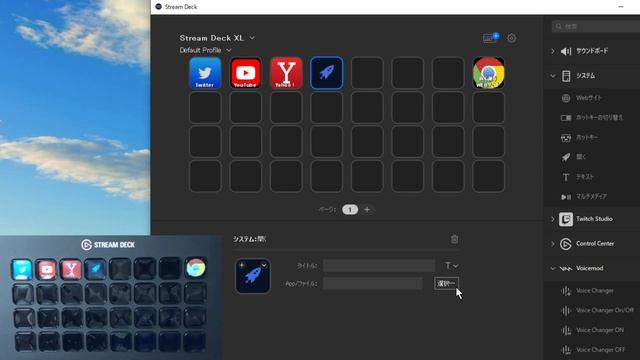Click the Control Center icon
The width and height of the screenshot is (640, 360).
point(566,244)
